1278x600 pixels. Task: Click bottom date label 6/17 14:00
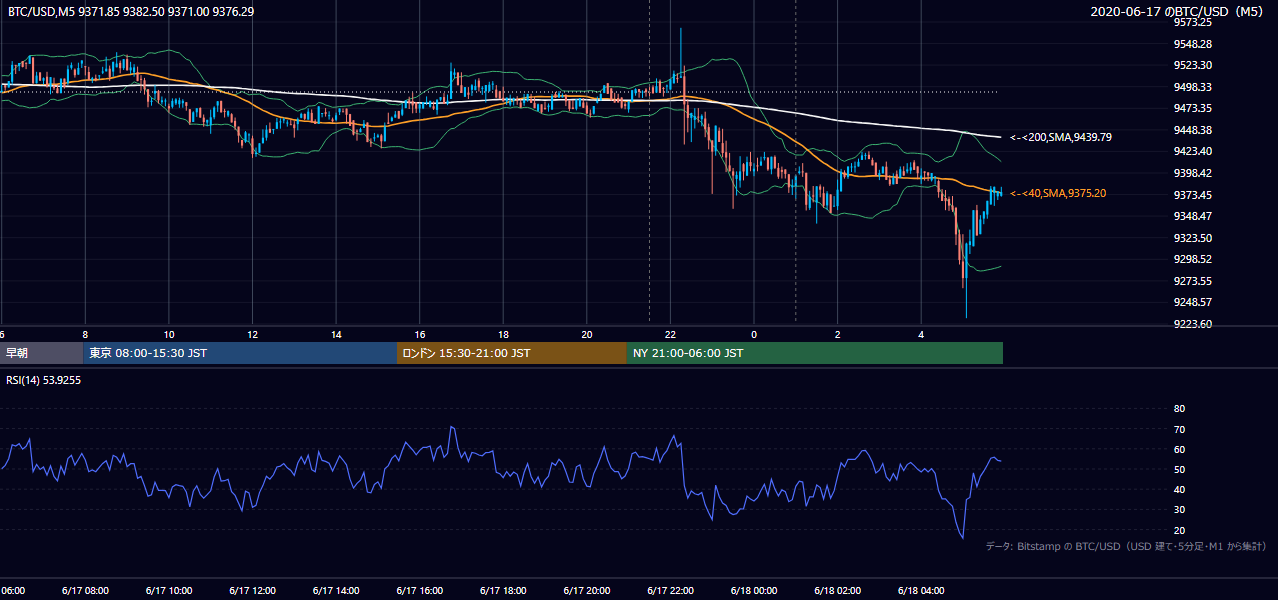tap(336, 591)
